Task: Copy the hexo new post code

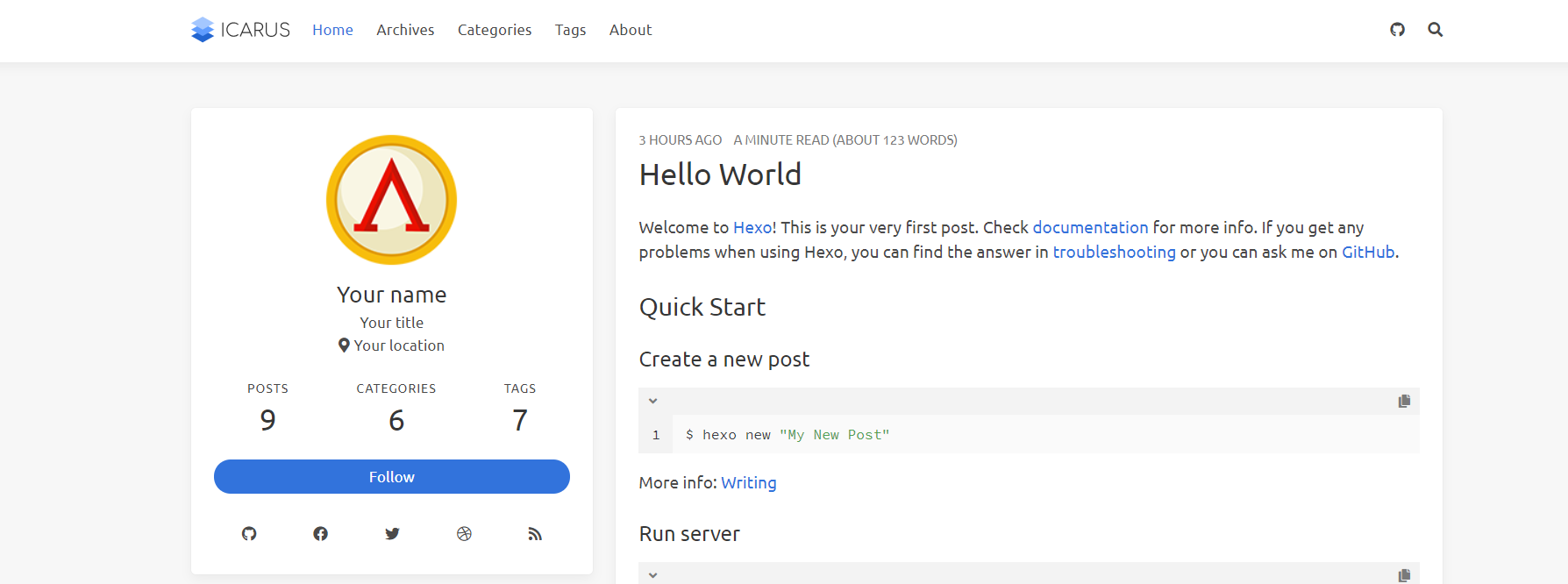Action: click(1403, 401)
